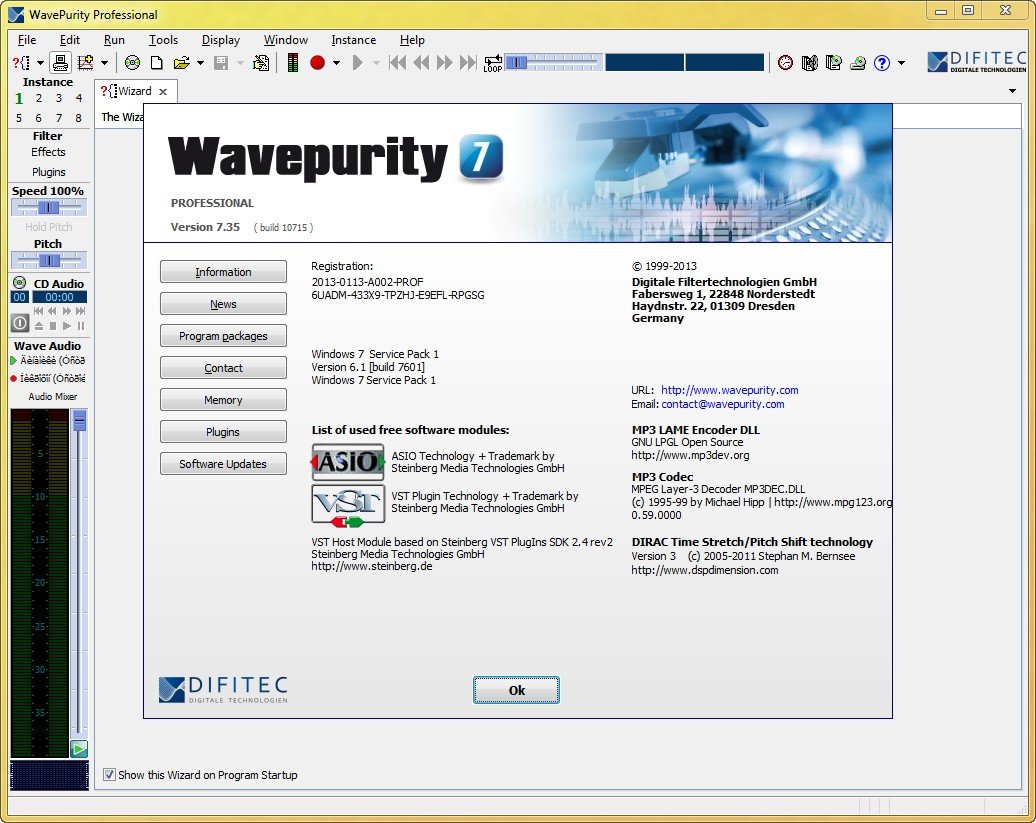This screenshot has width=1036, height=823.
Task: Click the greyed floppy disk save icon
Action: pyautogui.click(x=221, y=63)
